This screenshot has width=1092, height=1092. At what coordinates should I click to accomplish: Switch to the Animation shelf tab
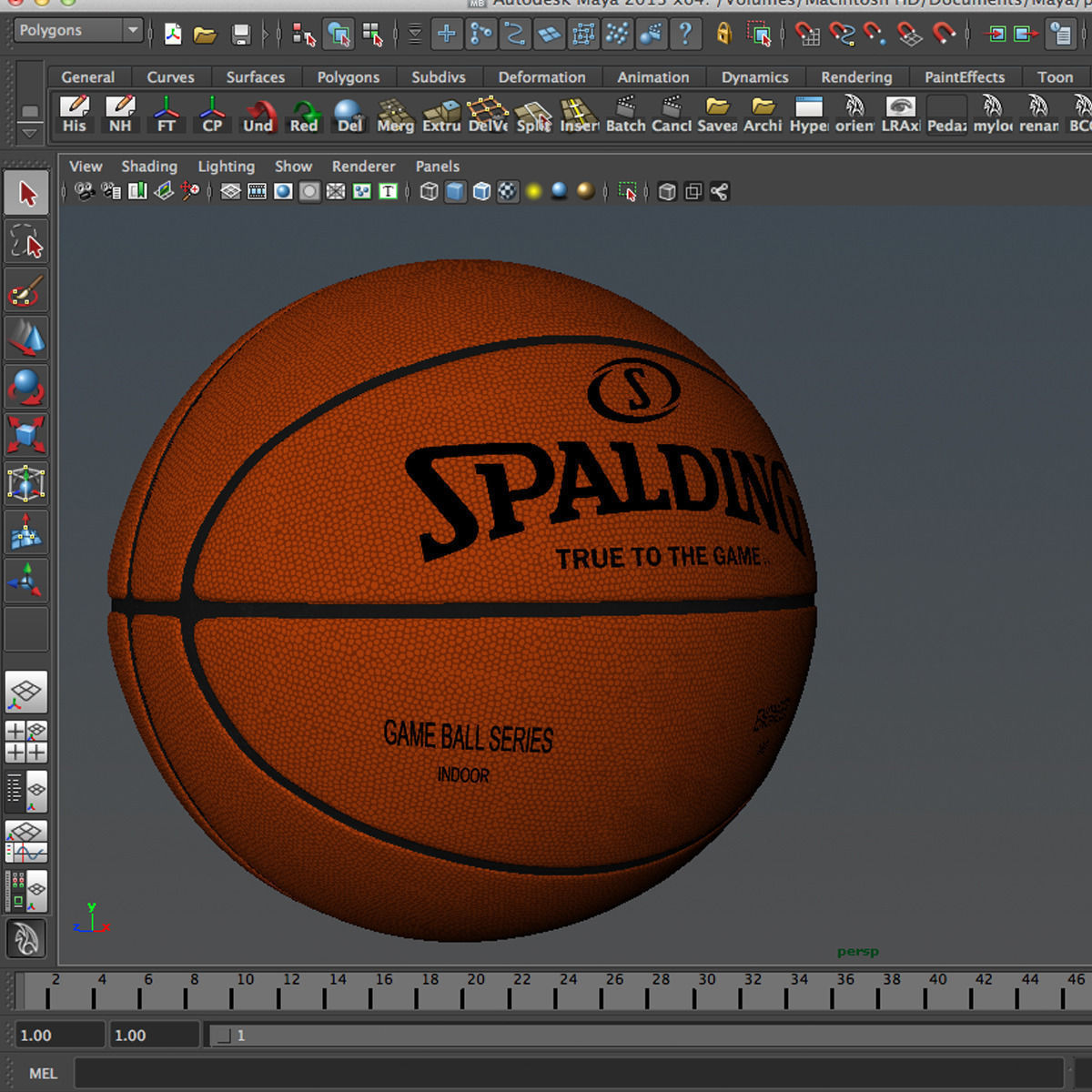pyautogui.click(x=652, y=77)
